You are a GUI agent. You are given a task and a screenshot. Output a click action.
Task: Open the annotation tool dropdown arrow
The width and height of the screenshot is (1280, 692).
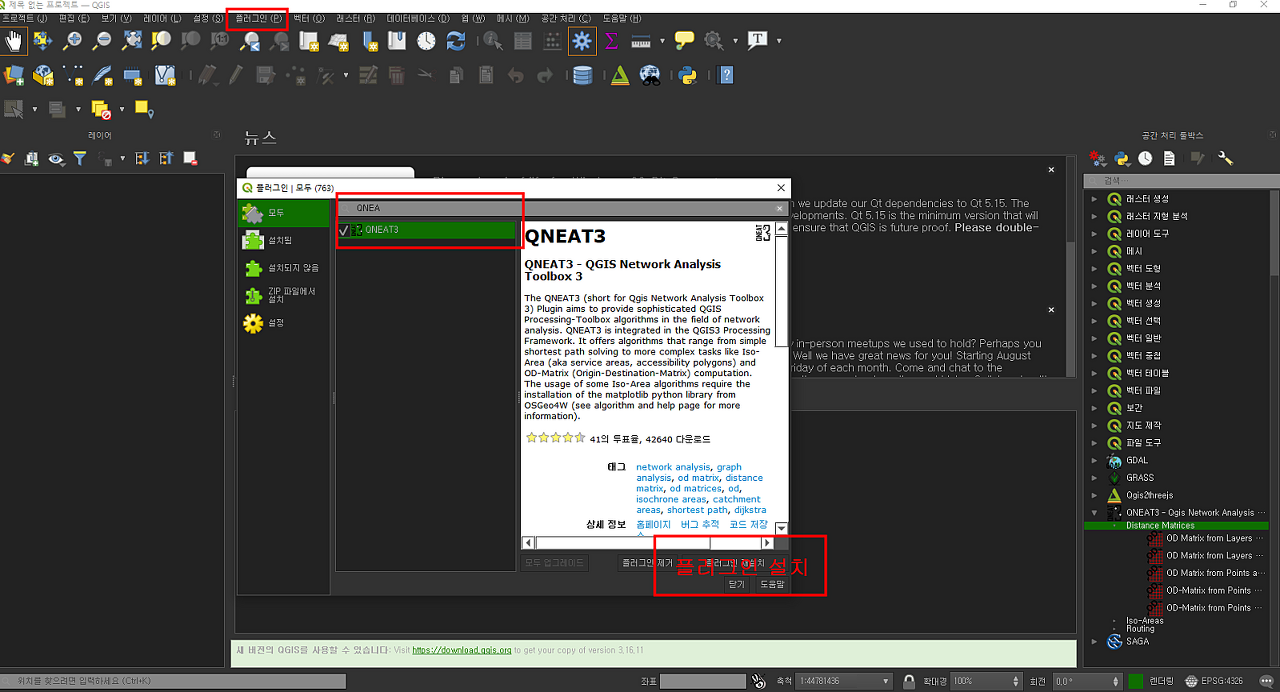pyautogui.click(x=779, y=41)
